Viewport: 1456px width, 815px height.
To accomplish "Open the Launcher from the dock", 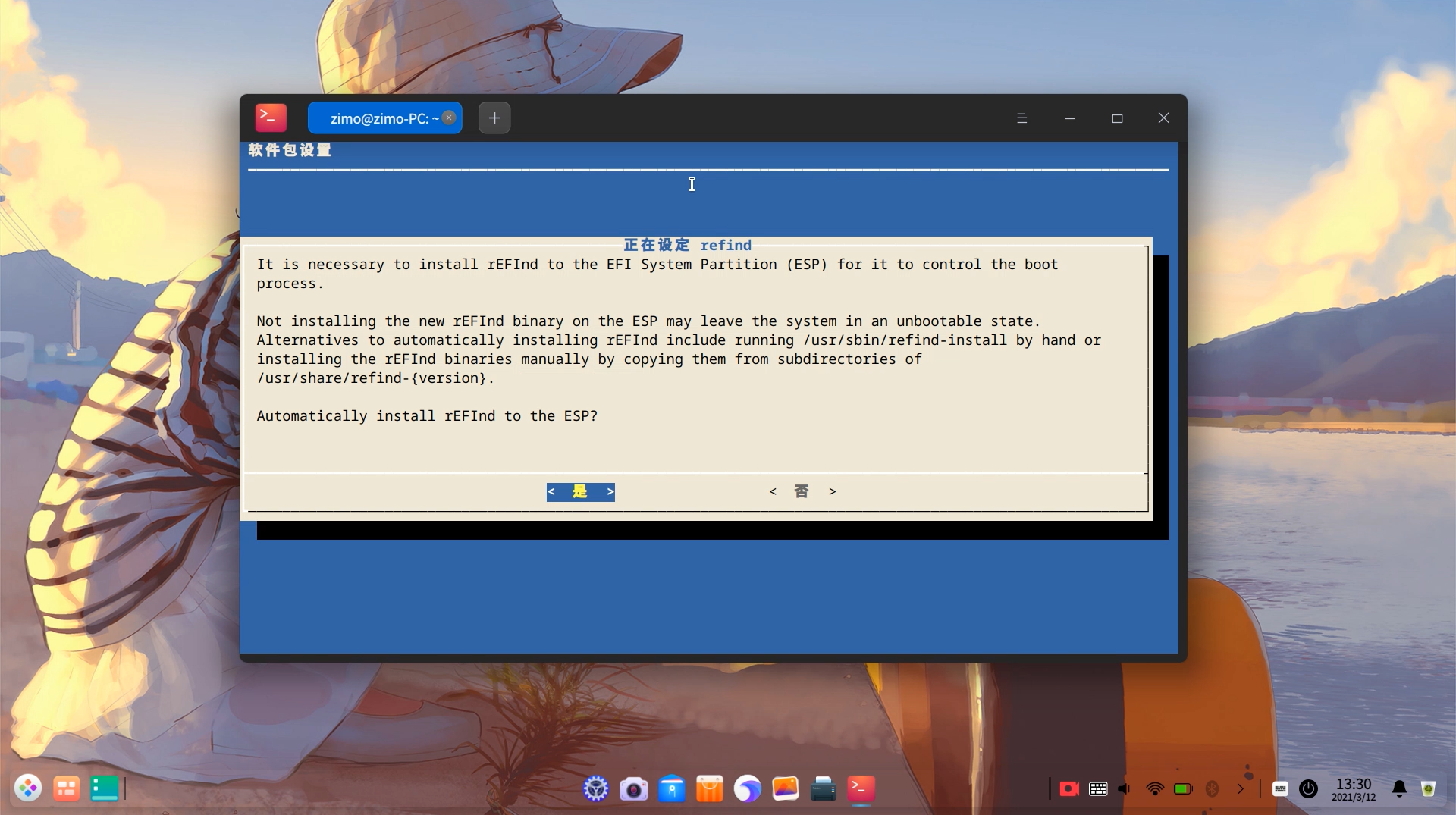I will (28, 788).
